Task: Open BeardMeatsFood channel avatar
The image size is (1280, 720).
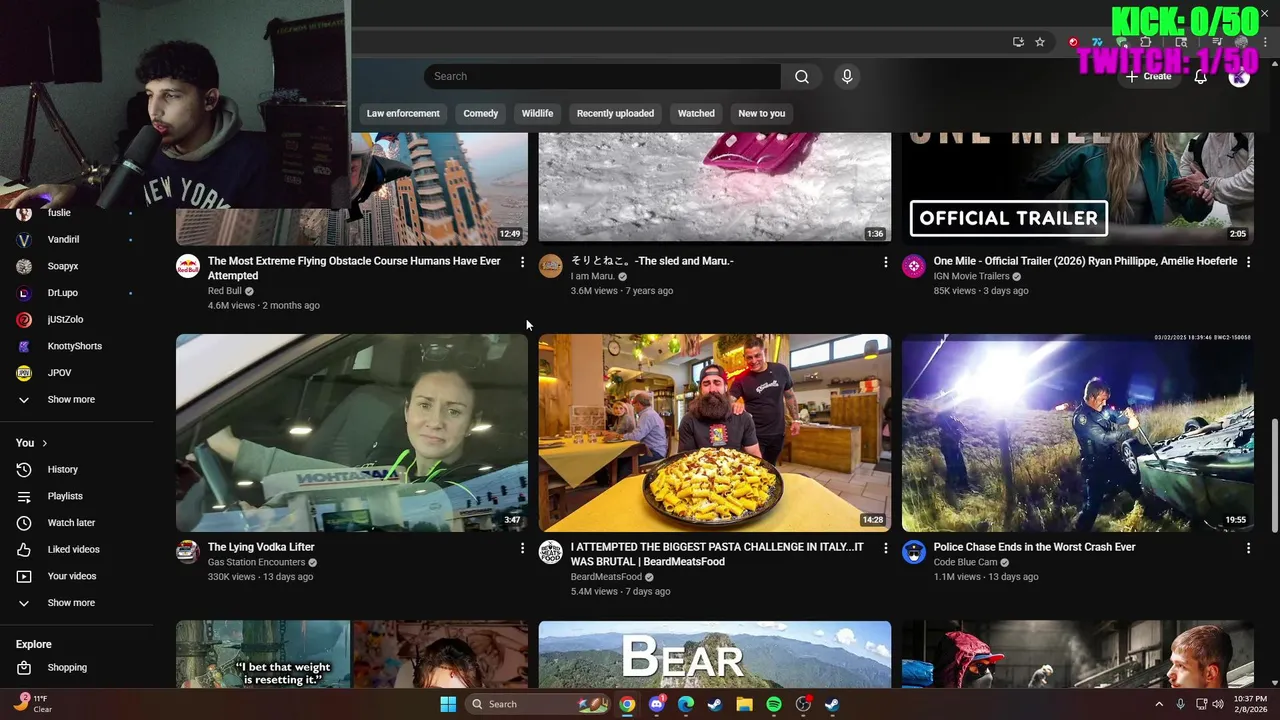Action: tap(551, 552)
